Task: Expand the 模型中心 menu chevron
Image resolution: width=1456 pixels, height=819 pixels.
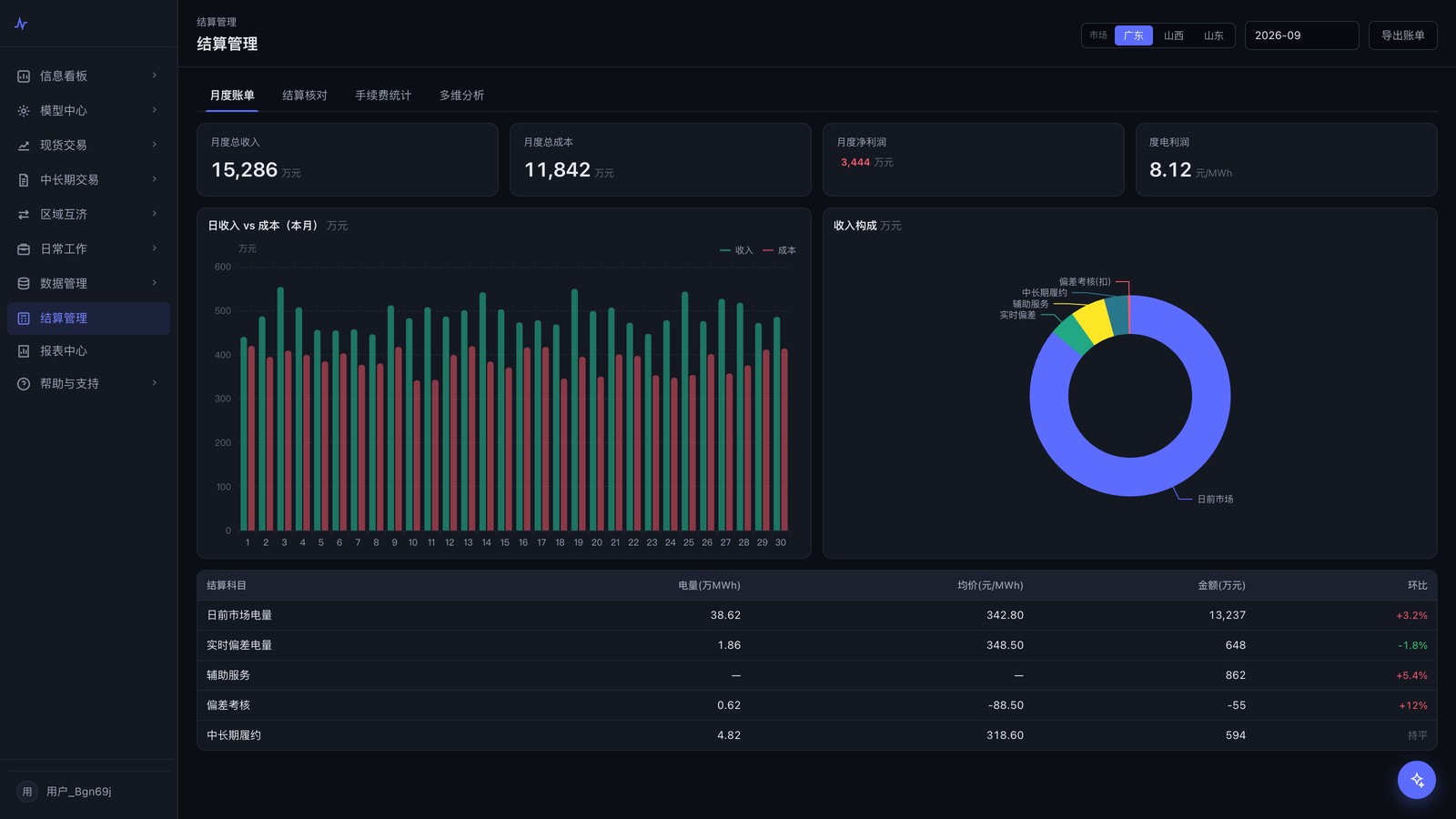Action: [x=155, y=110]
